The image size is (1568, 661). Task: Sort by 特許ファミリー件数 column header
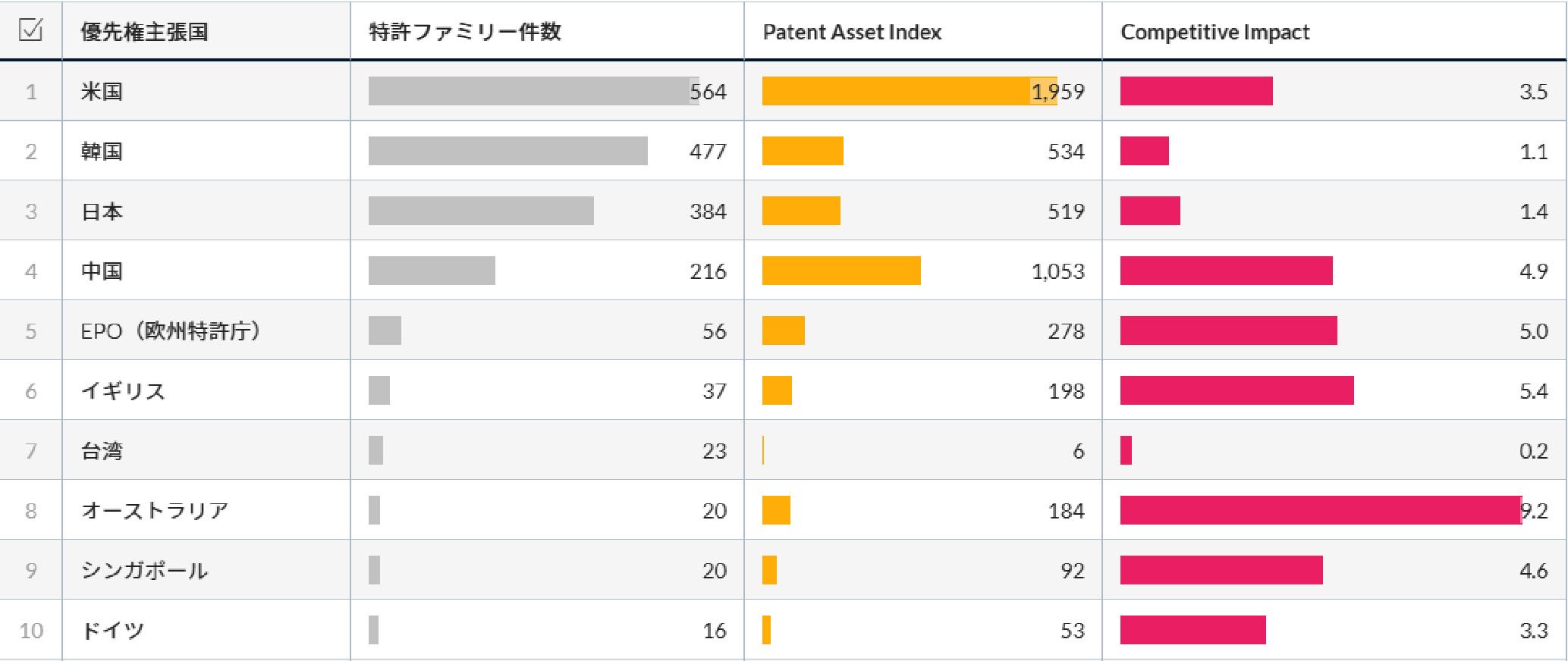pyautogui.click(x=464, y=32)
